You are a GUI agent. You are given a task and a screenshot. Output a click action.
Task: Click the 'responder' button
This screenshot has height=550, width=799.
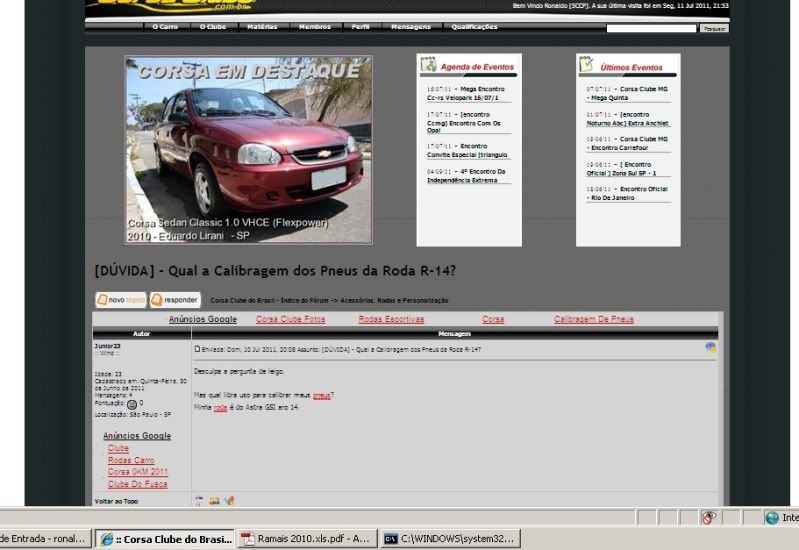point(175,300)
